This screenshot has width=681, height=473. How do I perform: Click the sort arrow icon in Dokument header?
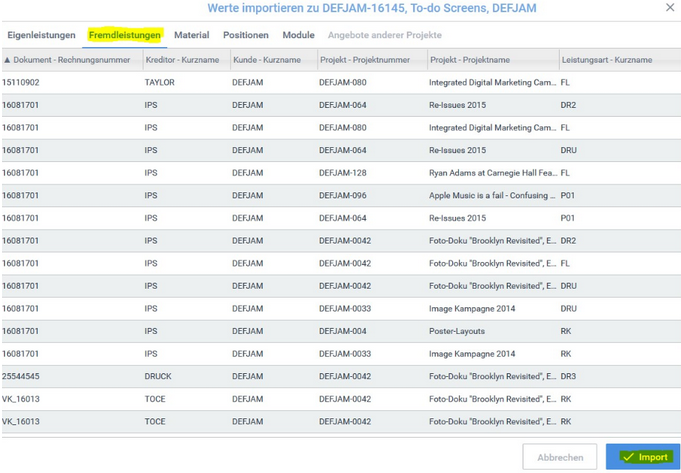click(7, 60)
